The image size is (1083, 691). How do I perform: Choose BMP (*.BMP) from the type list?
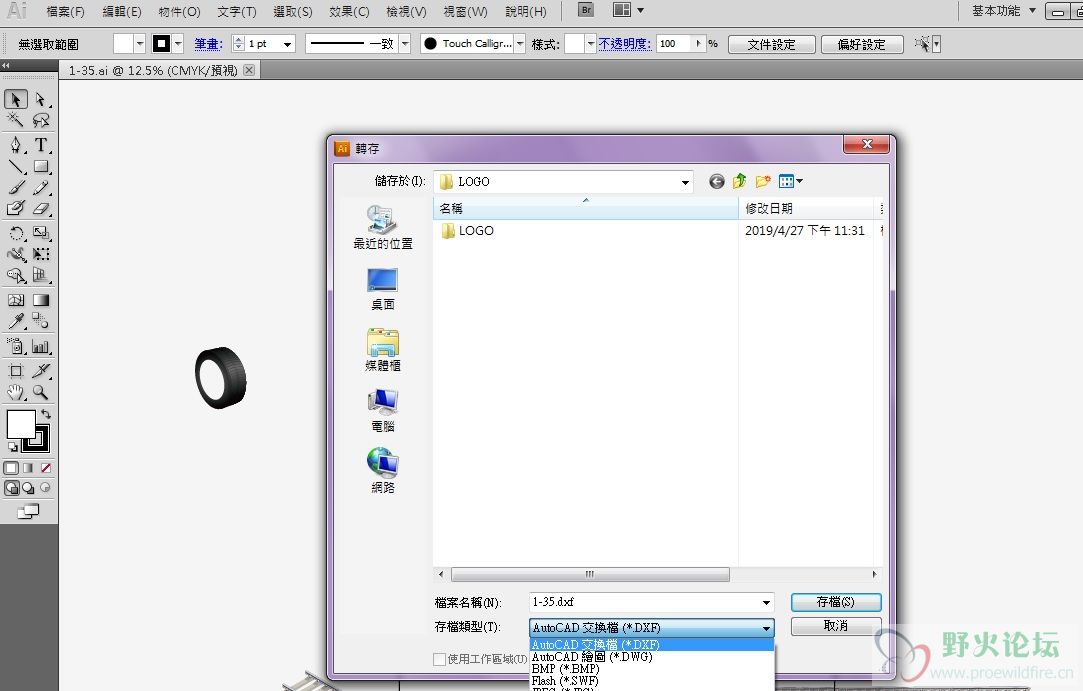pos(652,669)
